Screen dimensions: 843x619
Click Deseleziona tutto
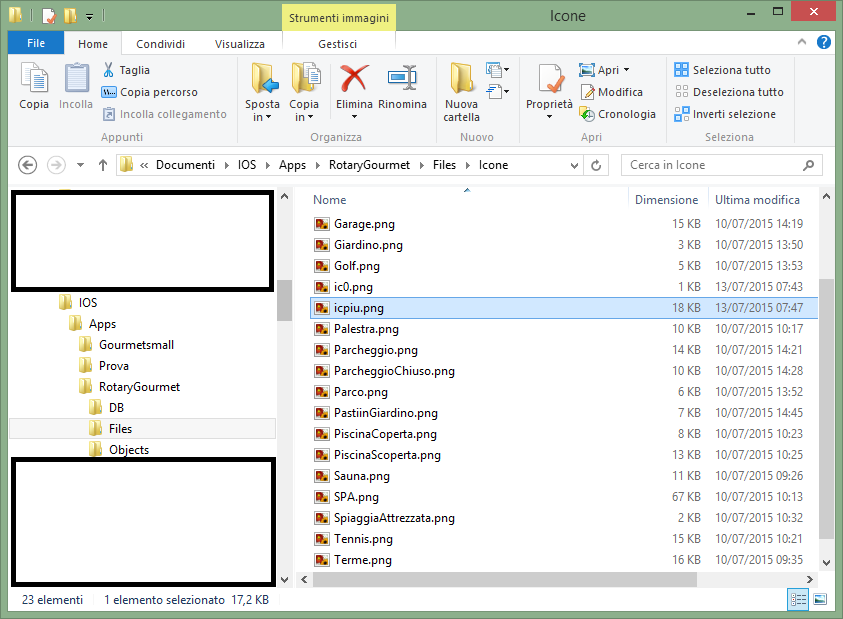coord(728,92)
